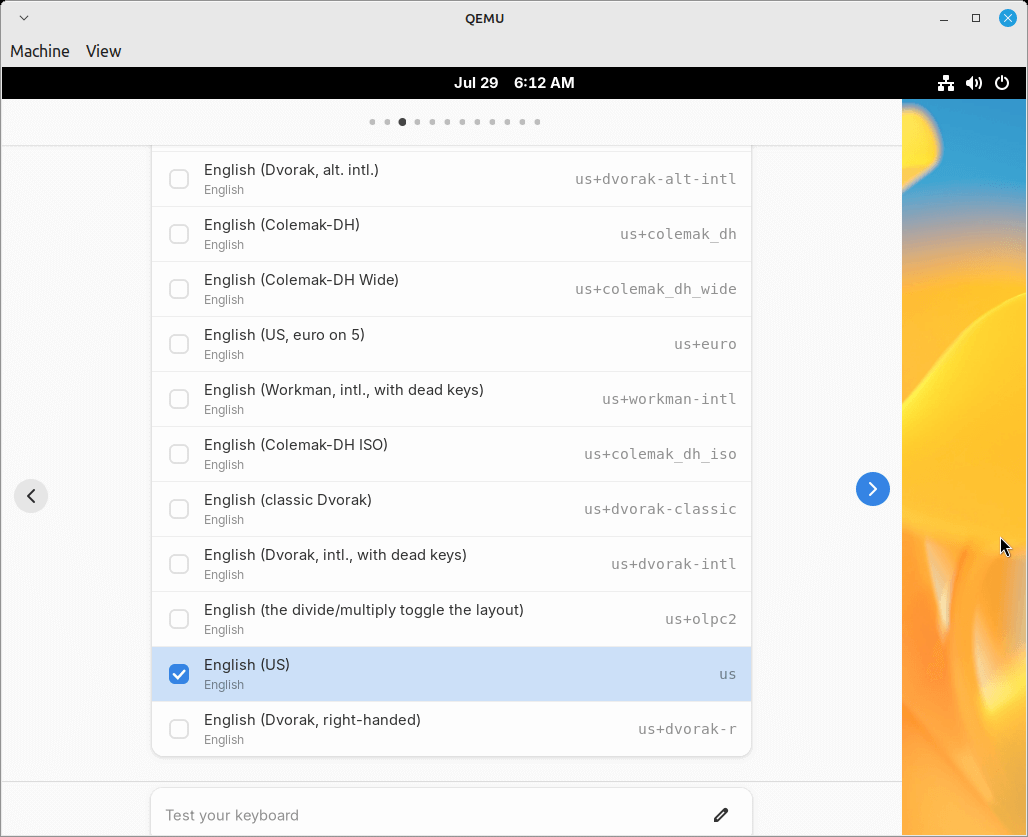Open the View menu

103,51
